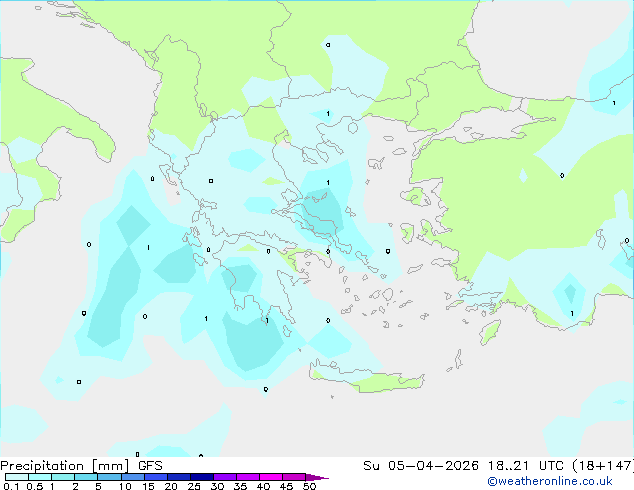Click the island of Crete on map
The height and width of the screenshot is (490, 634).
tap(366, 378)
